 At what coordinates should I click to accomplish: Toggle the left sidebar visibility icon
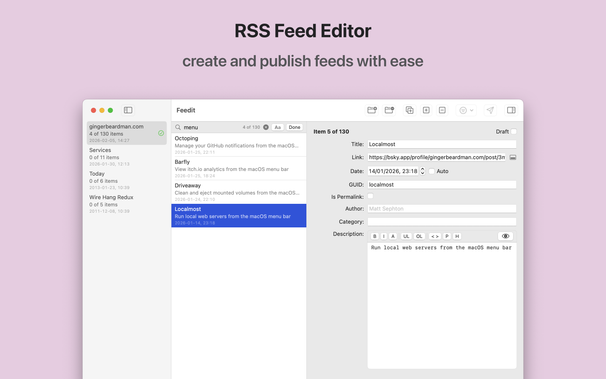pos(128,110)
